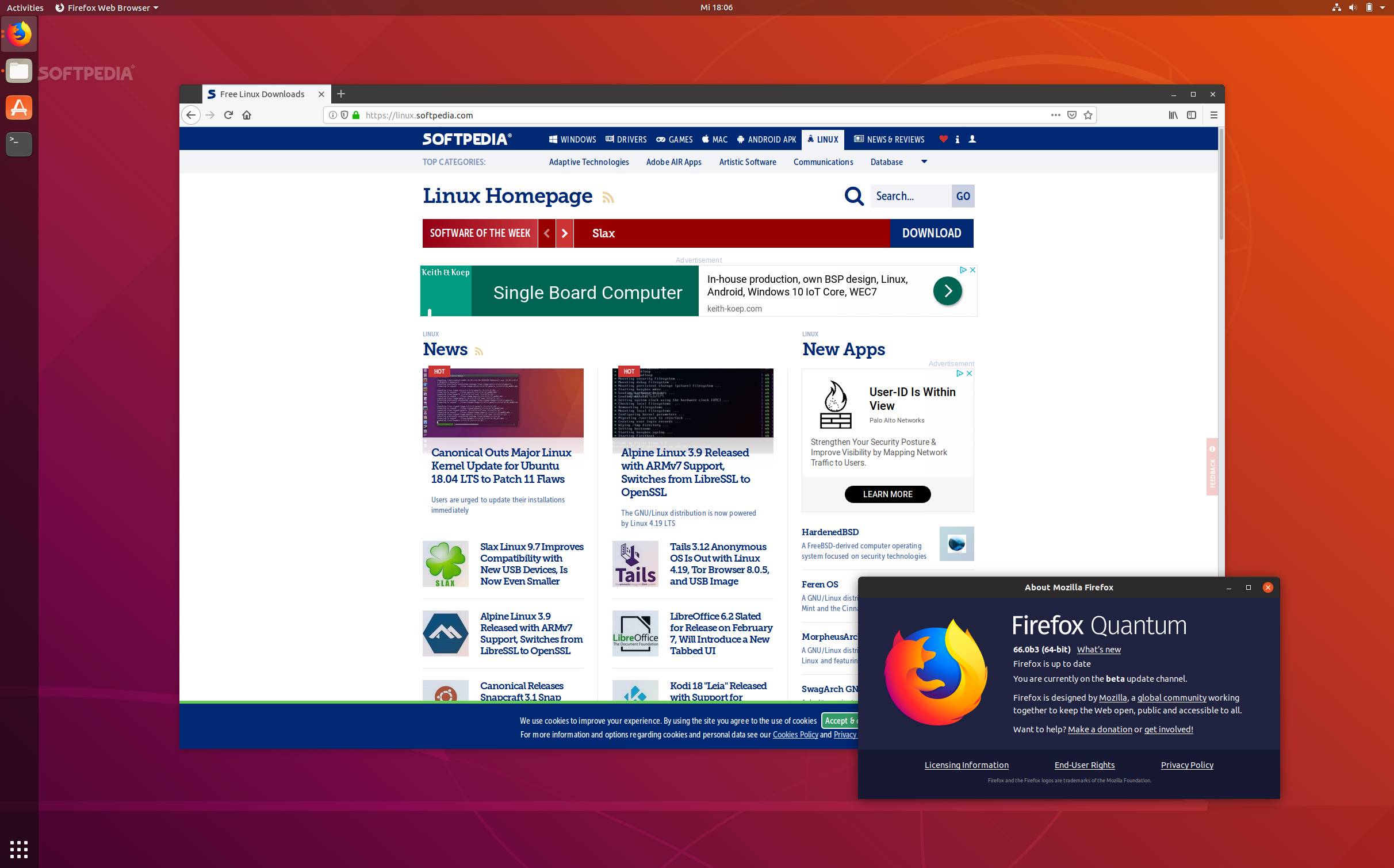Accept cookies toggle on cookie banner

pyautogui.click(x=840, y=720)
